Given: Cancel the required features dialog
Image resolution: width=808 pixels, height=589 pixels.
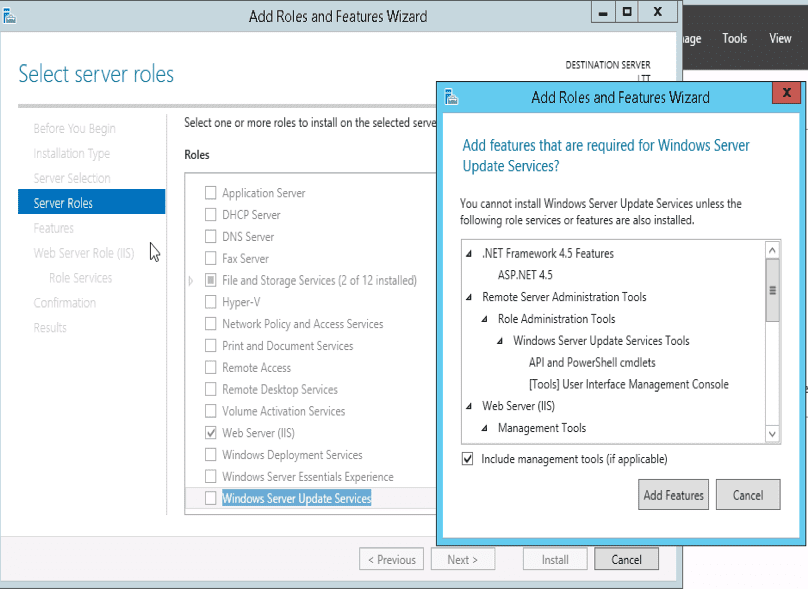Looking at the screenshot, I should pyautogui.click(x=747, y=495).
